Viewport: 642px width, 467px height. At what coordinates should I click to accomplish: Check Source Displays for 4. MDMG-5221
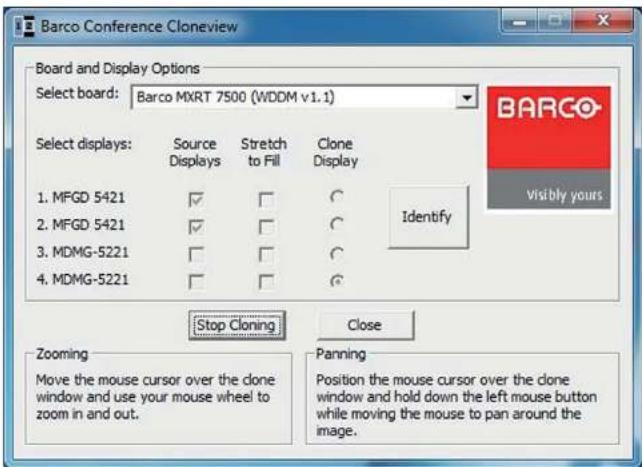pyautogui.click(x=196, y=282)
